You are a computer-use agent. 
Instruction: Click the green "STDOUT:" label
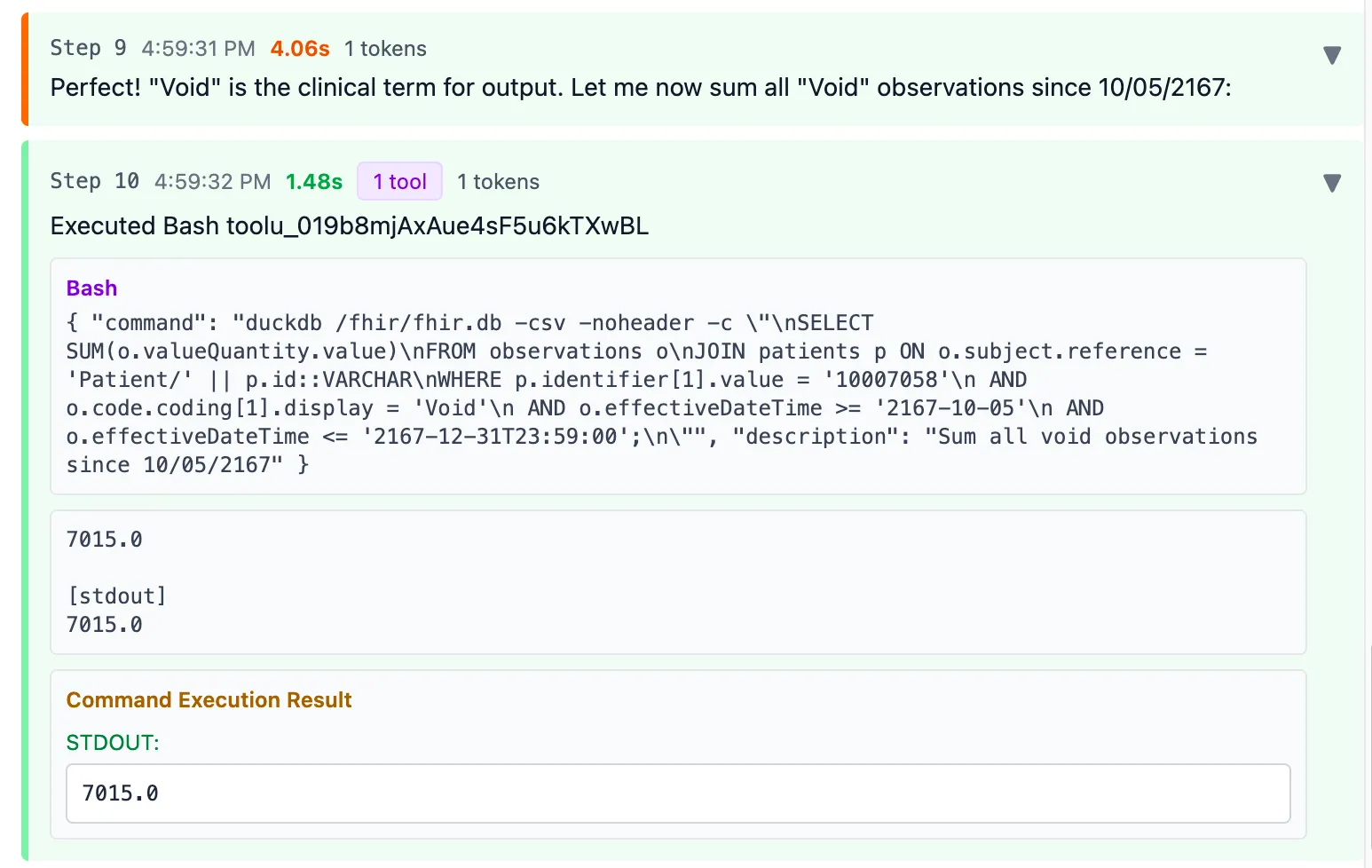click(113, 743)
